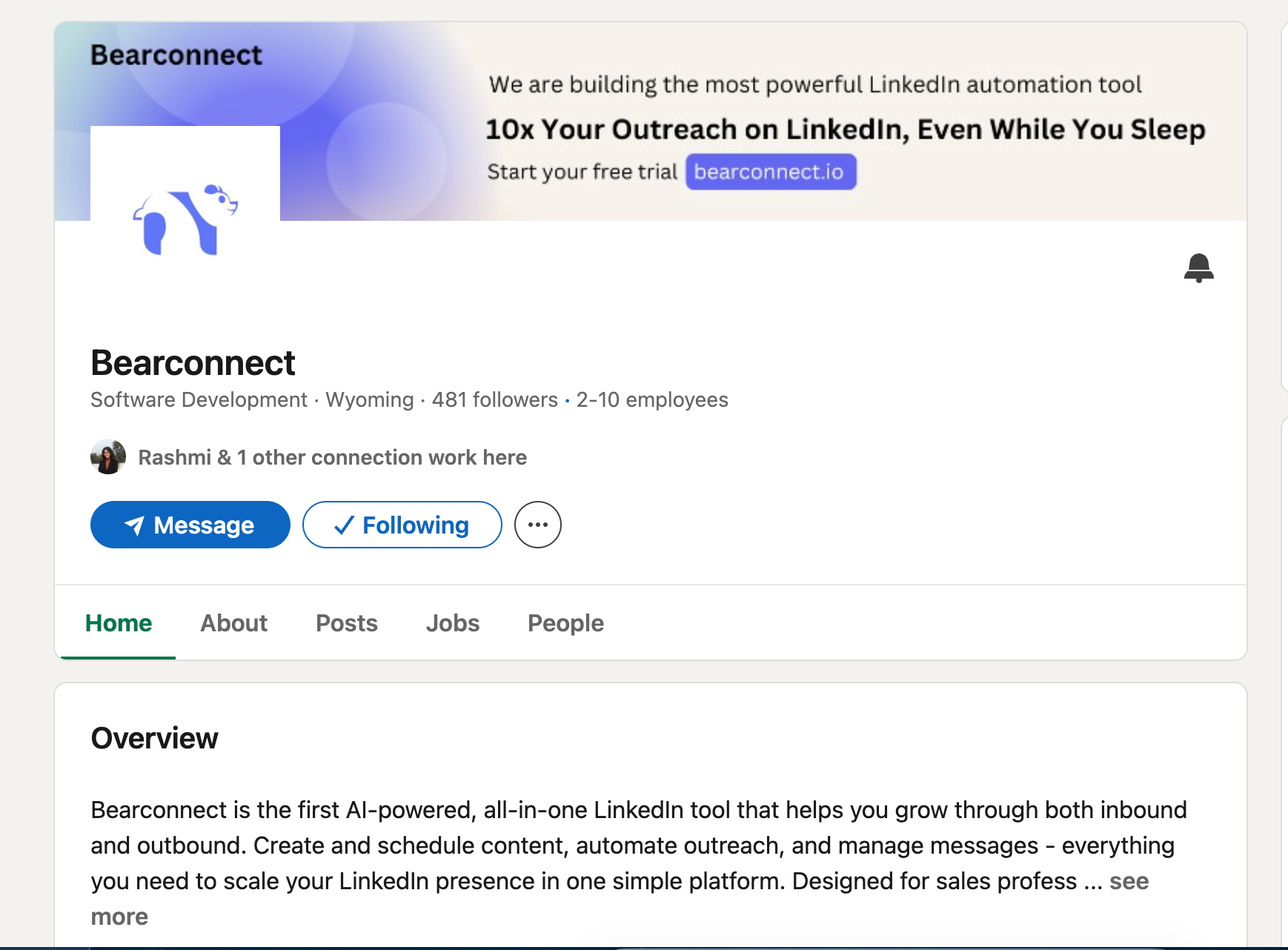Image resolution: width=1288 pixels, height=950 pixels.
Task: Switch to the About tab
Action: (233, 623)
